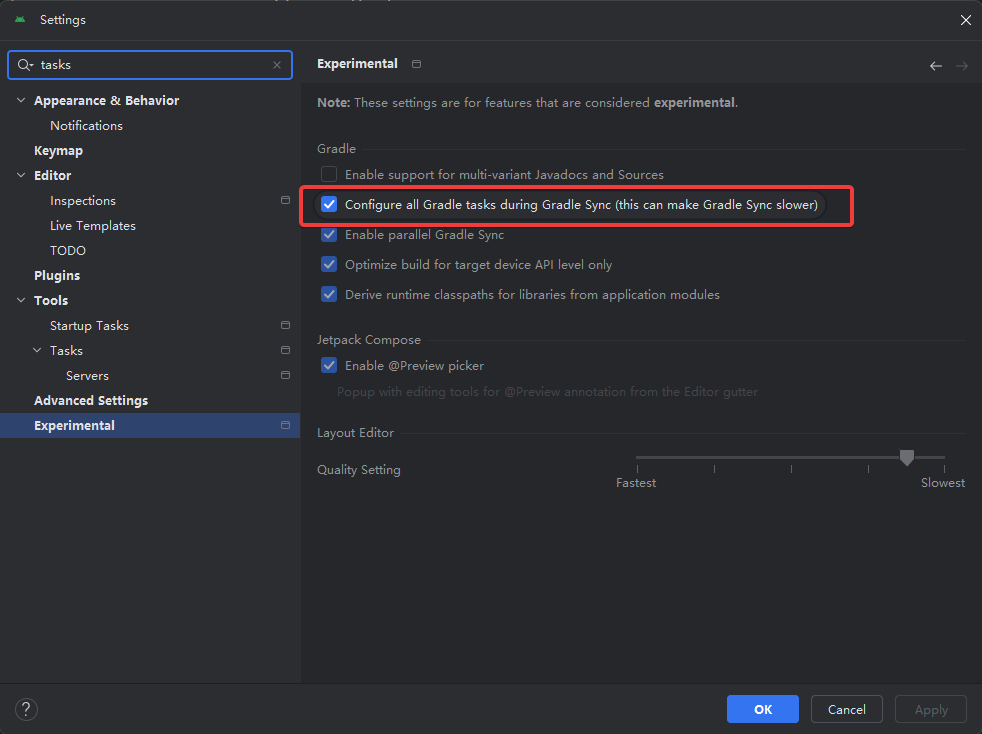Open Startup Tasks settings
This screenshot has width=982, height=734.
tap(89, 326)
